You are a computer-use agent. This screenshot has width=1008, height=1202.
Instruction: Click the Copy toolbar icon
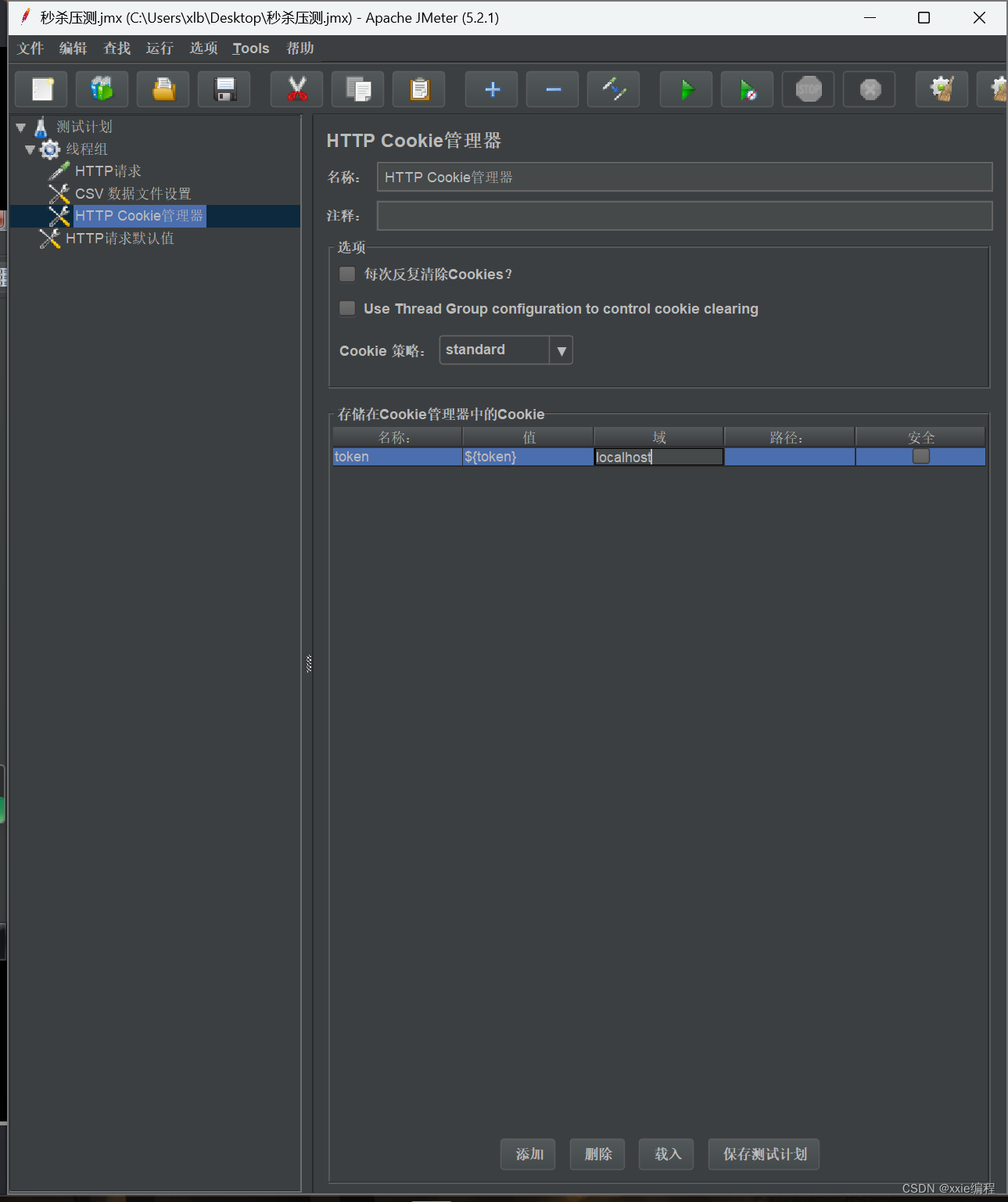point(358,89)
